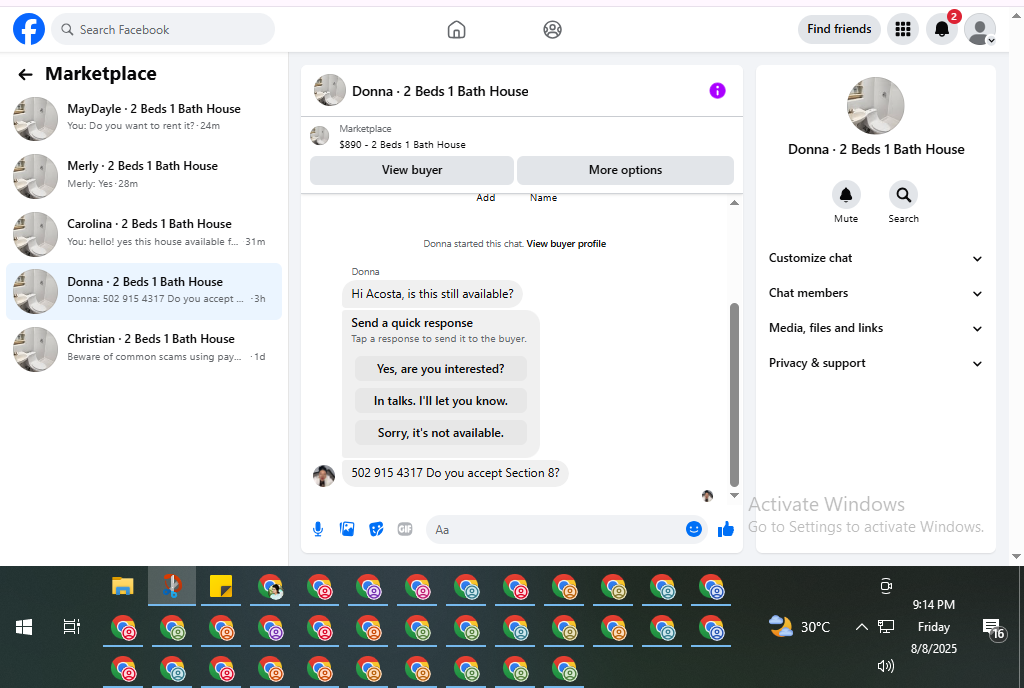Click the chat scrollbar thumb

tap(734, 395)
